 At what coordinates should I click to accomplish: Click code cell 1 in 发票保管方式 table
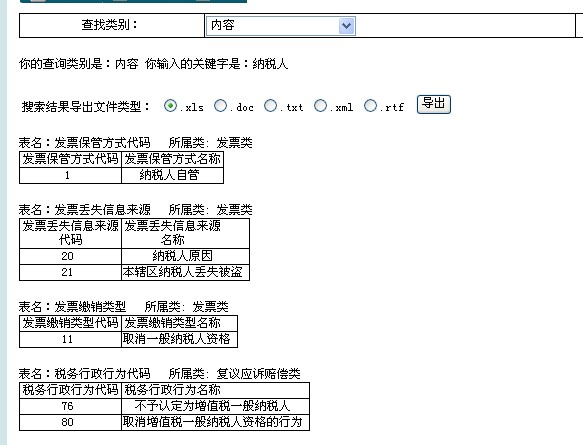tap(70, 175)
